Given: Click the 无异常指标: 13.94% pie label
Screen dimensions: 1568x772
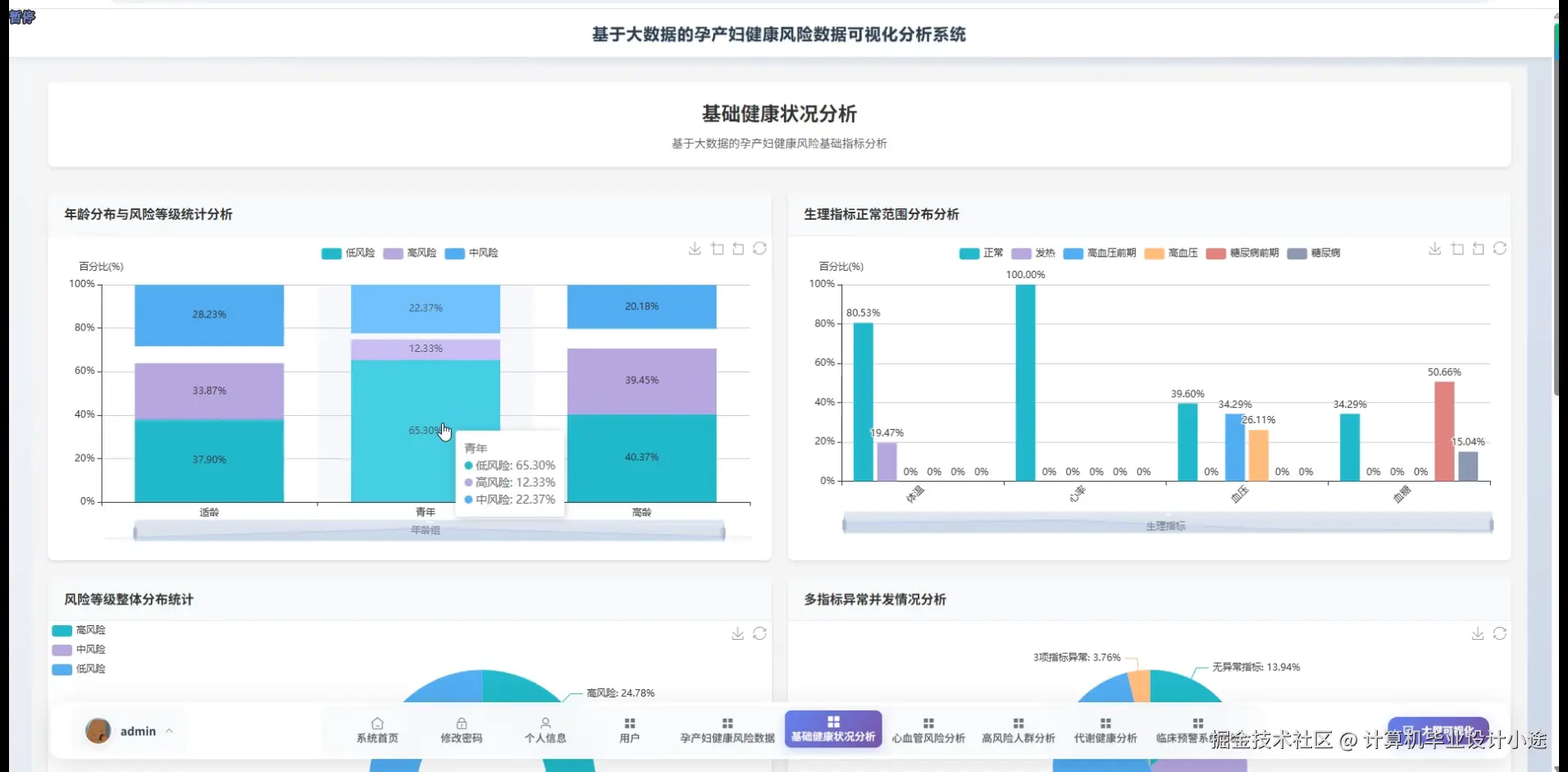Looking at the screenshot, I should (1256, 667).
